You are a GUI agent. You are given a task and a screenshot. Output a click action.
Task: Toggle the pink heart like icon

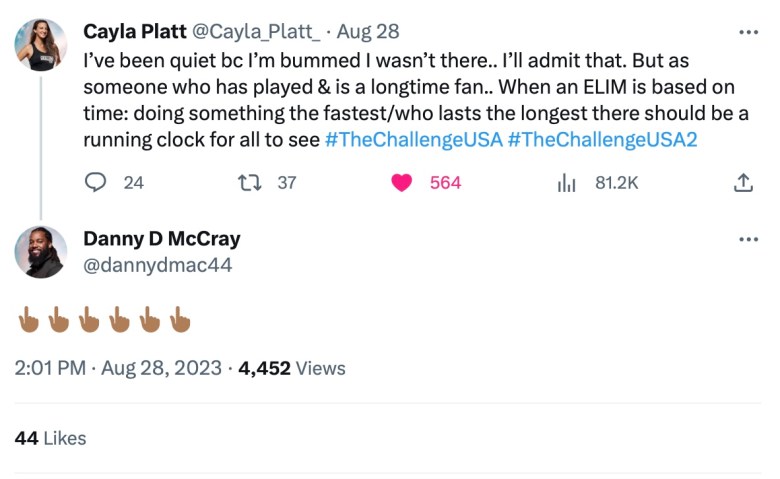pyautogui.click(x=402, y=182)
